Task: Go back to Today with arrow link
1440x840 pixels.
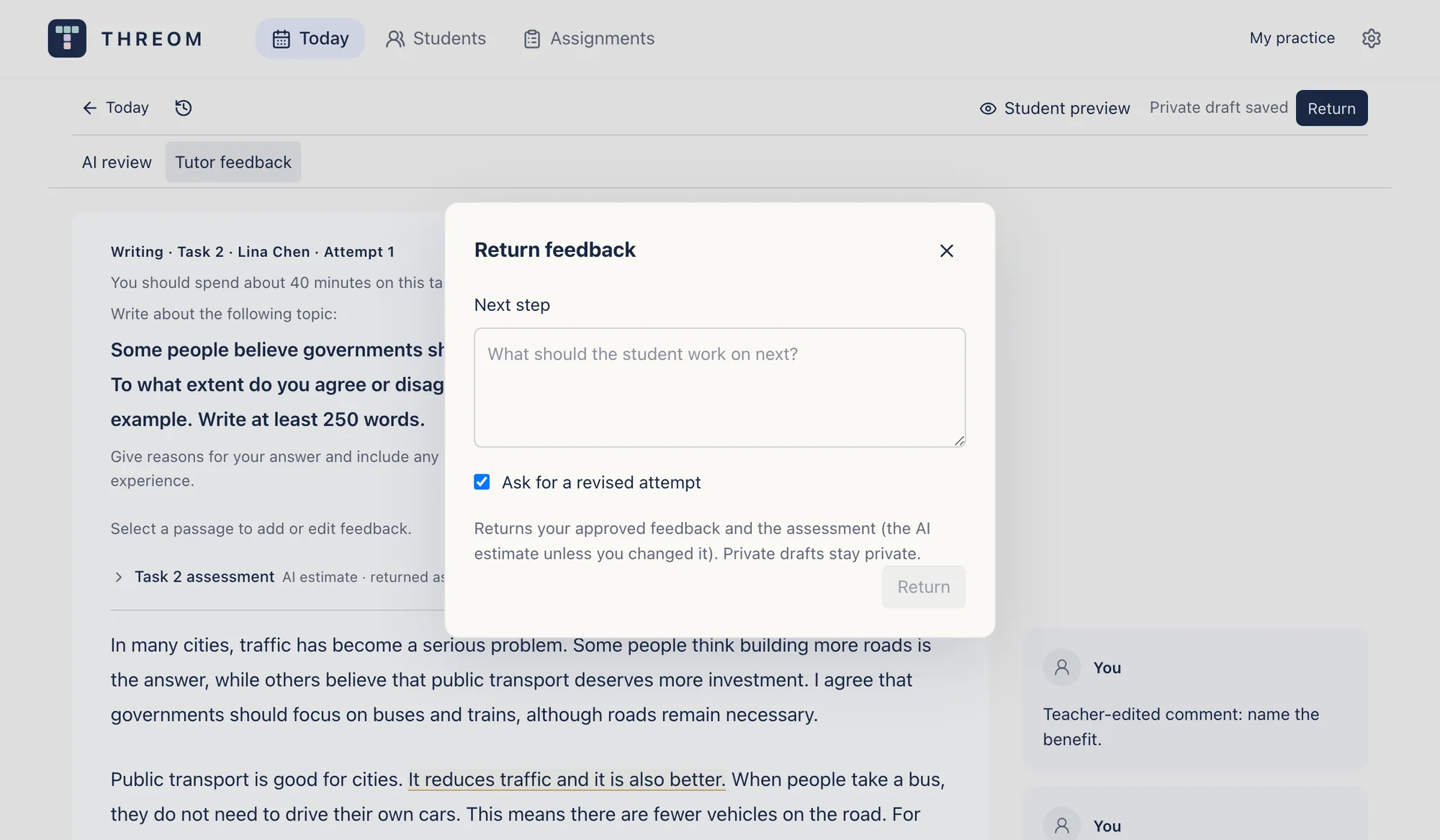Action: (x=116, y=108)
